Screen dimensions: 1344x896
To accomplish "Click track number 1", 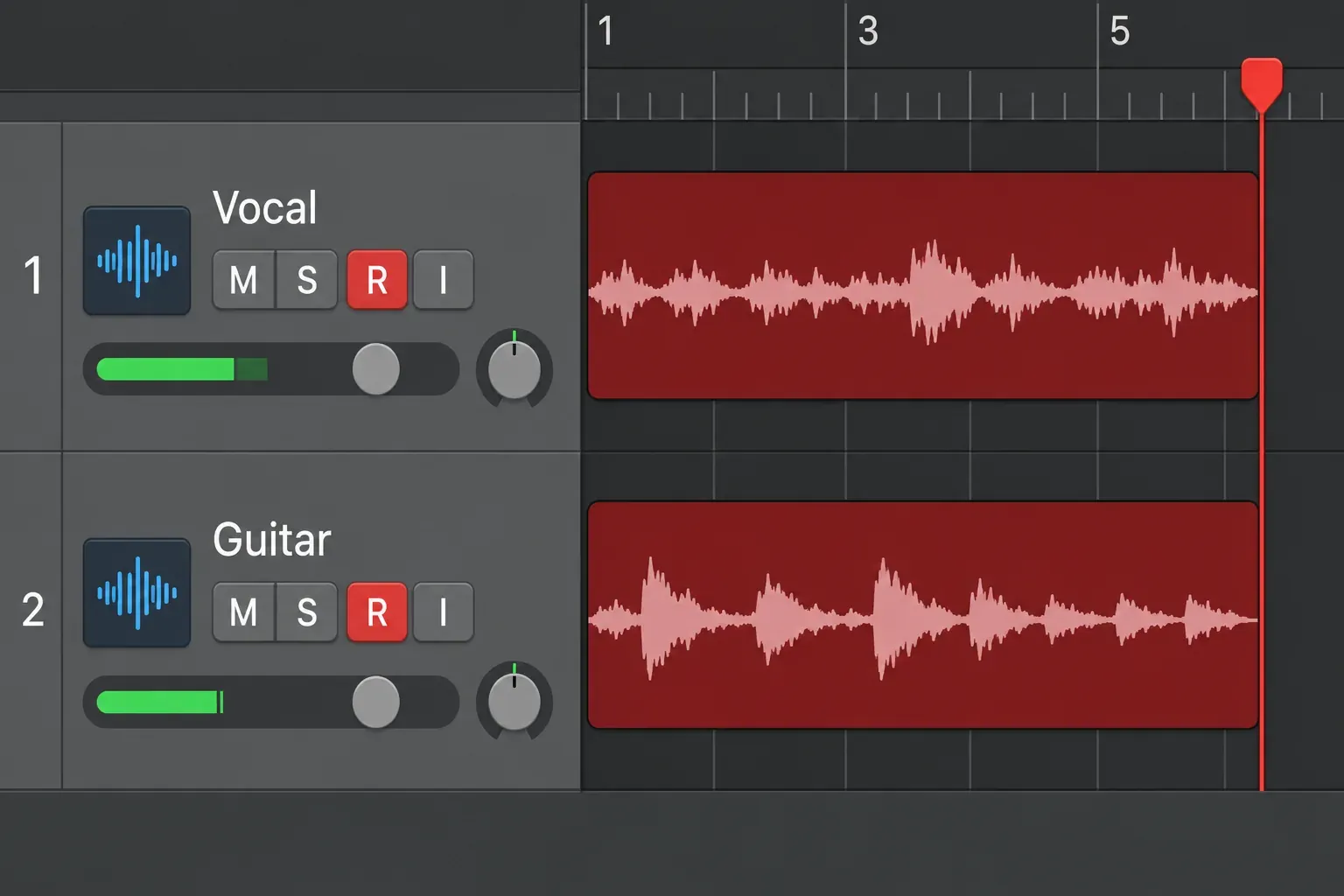I will [33, 276].
